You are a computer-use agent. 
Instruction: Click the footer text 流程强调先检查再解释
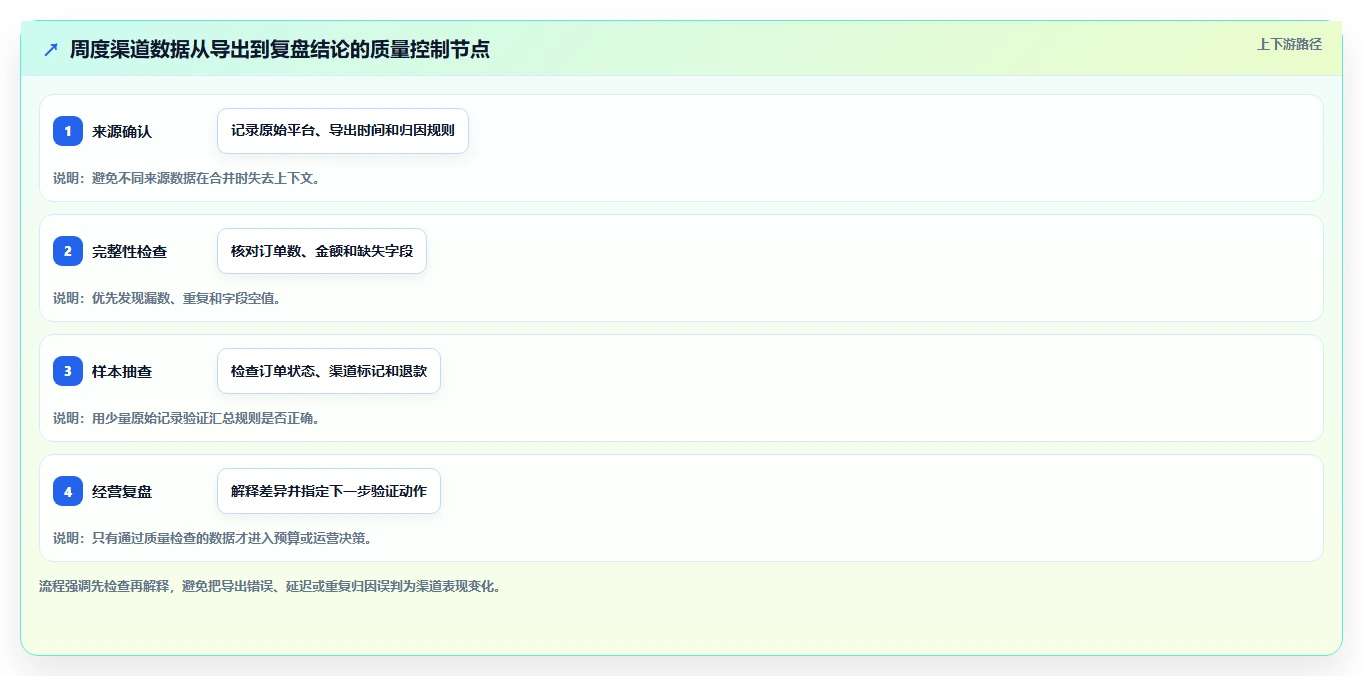269,586
